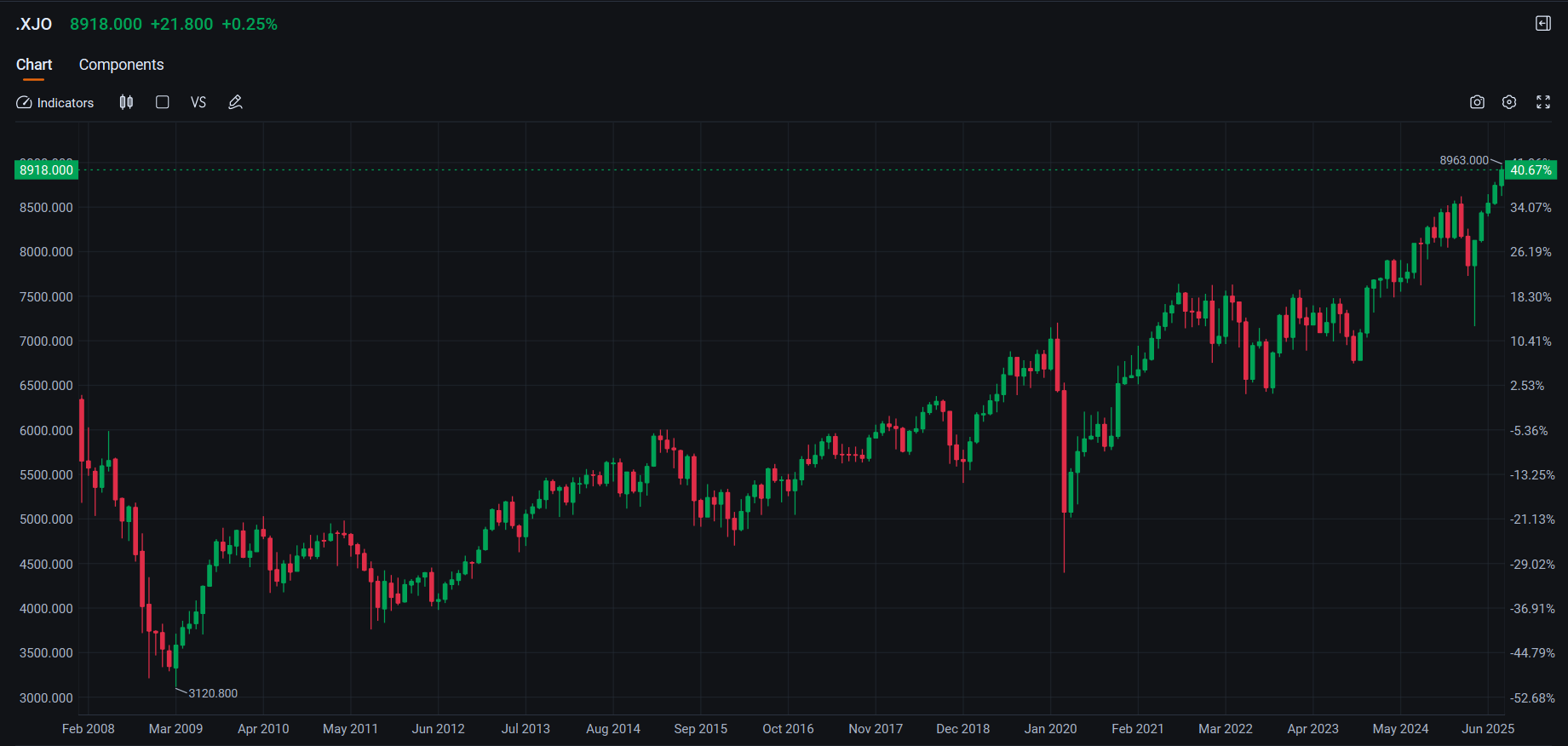
Task: Click the Feb 2008 date on time axis
Action: 89,729
